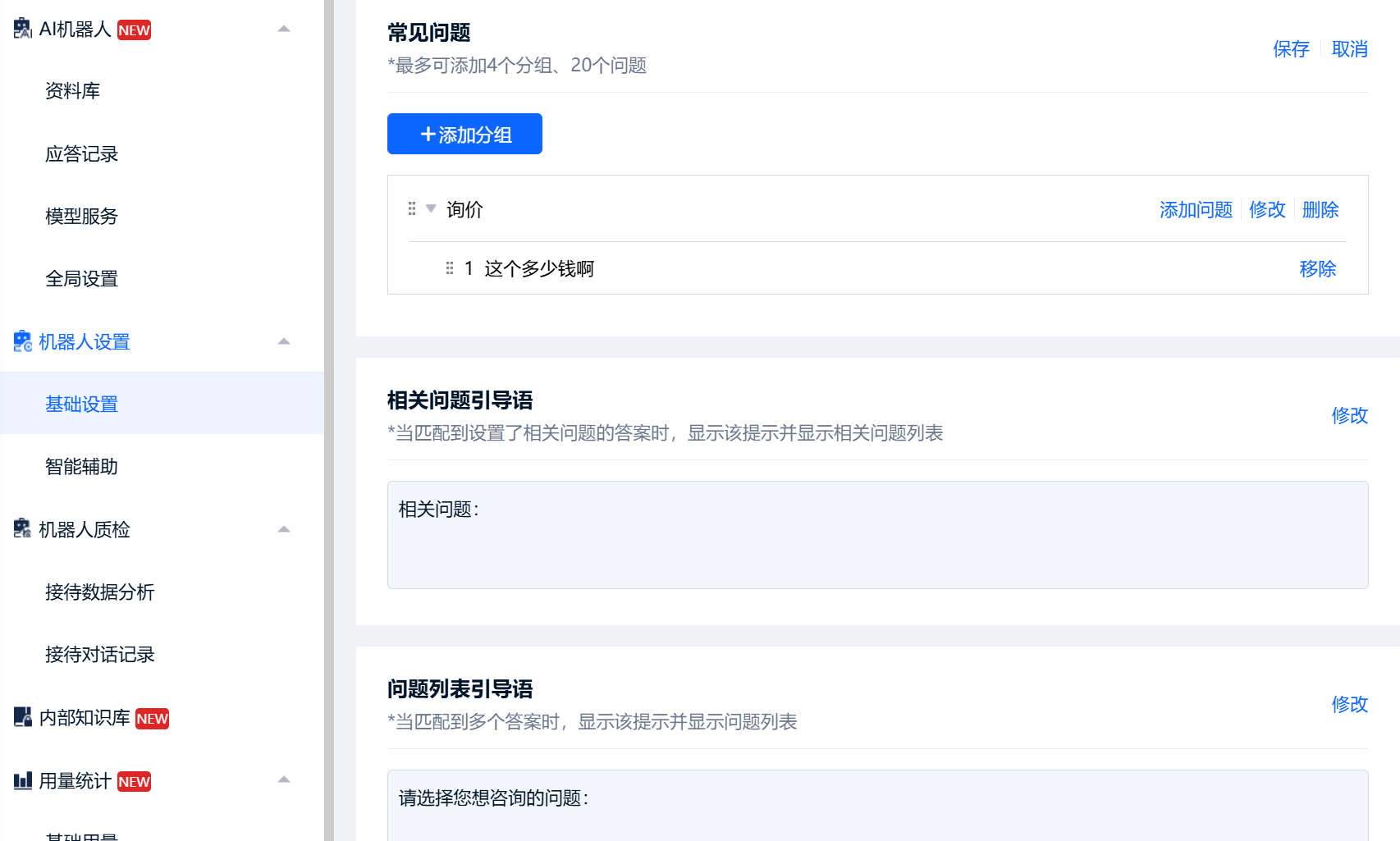1400x841 pixels.
Task: Collapse the 机器人设置 section arrow
Action: 284,341
